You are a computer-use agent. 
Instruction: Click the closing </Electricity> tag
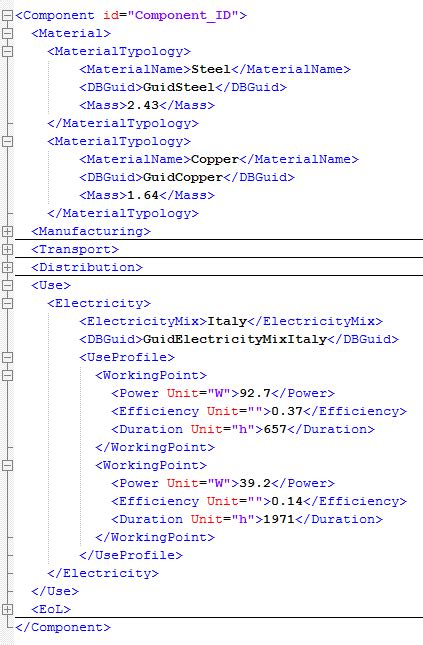[x=103, y=573]
